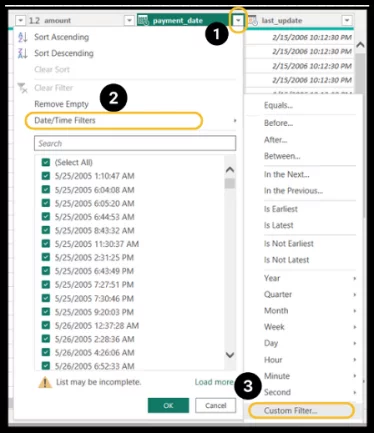Select the Equals... filter

278,105
